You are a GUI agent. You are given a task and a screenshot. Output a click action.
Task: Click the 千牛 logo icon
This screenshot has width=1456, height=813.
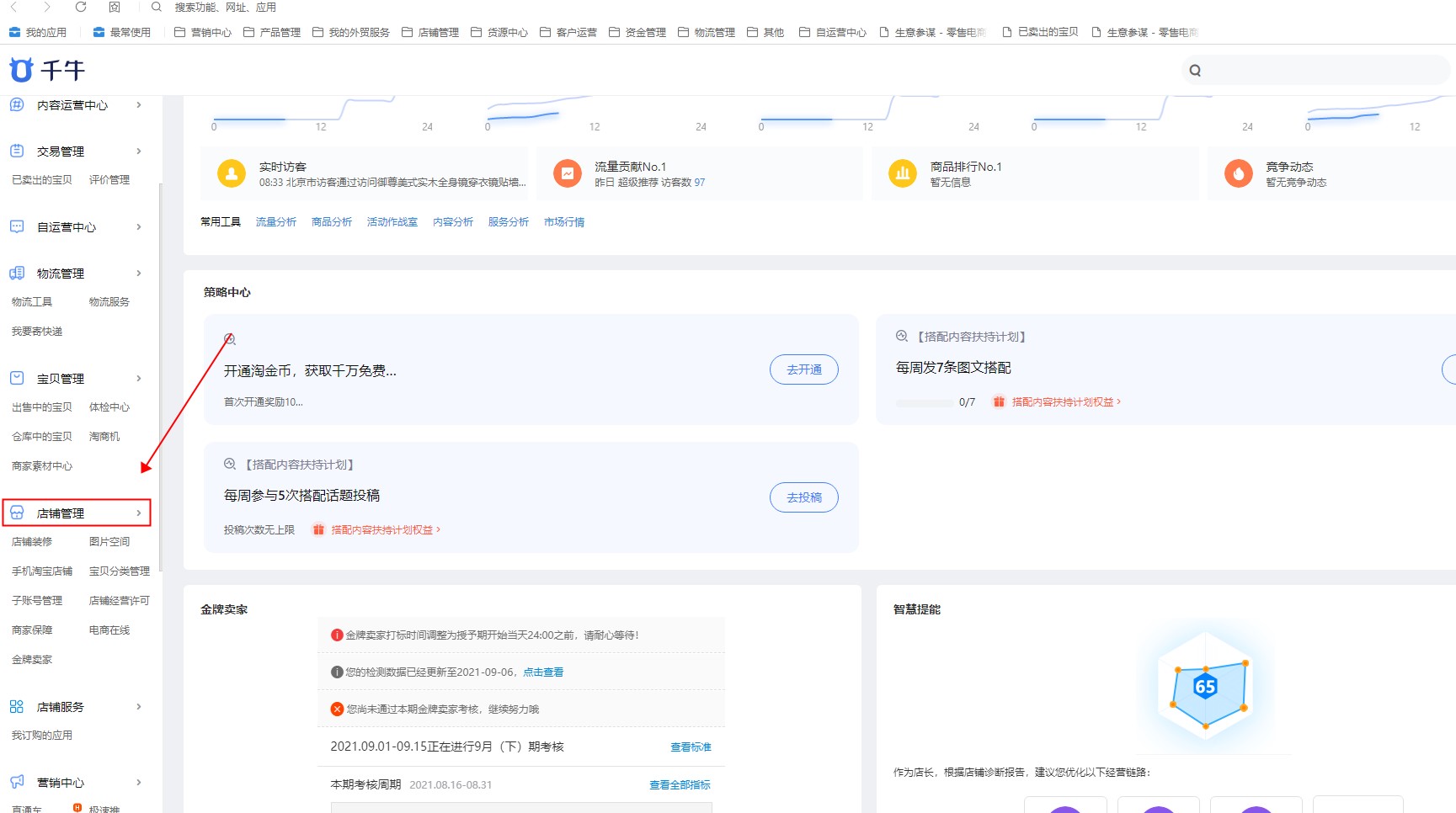19,70
